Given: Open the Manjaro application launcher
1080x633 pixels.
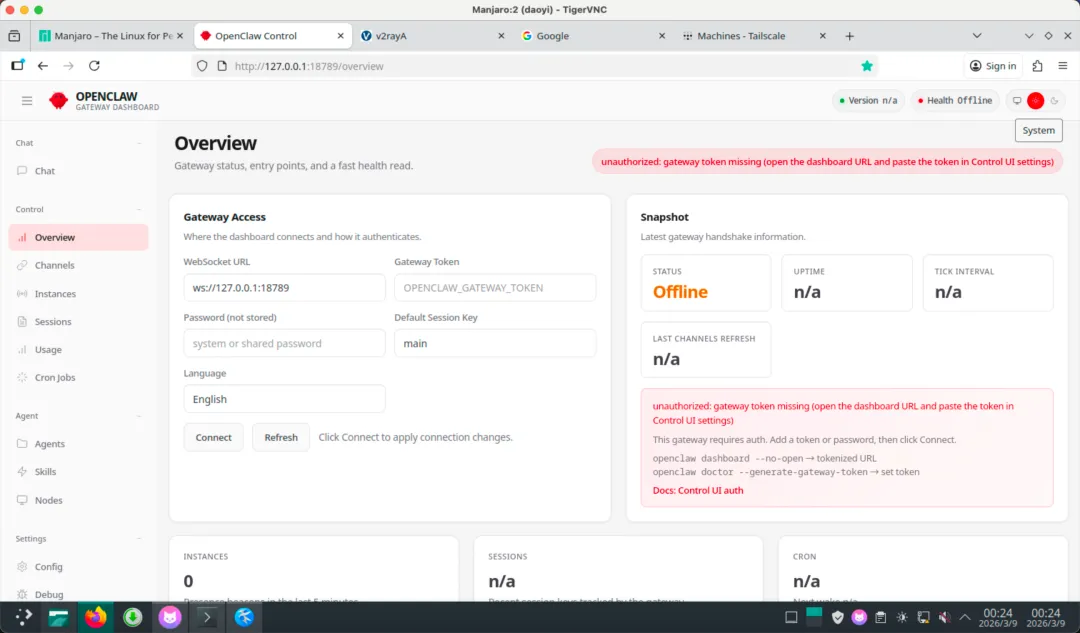Looking at the screenshot, I should click(x=23, y=617).
